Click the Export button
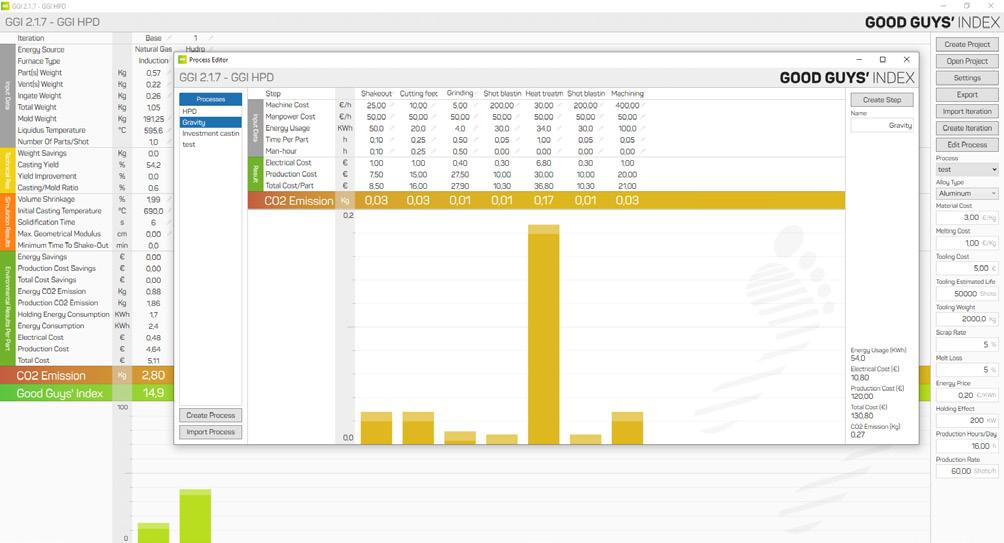 click(967, 94)
